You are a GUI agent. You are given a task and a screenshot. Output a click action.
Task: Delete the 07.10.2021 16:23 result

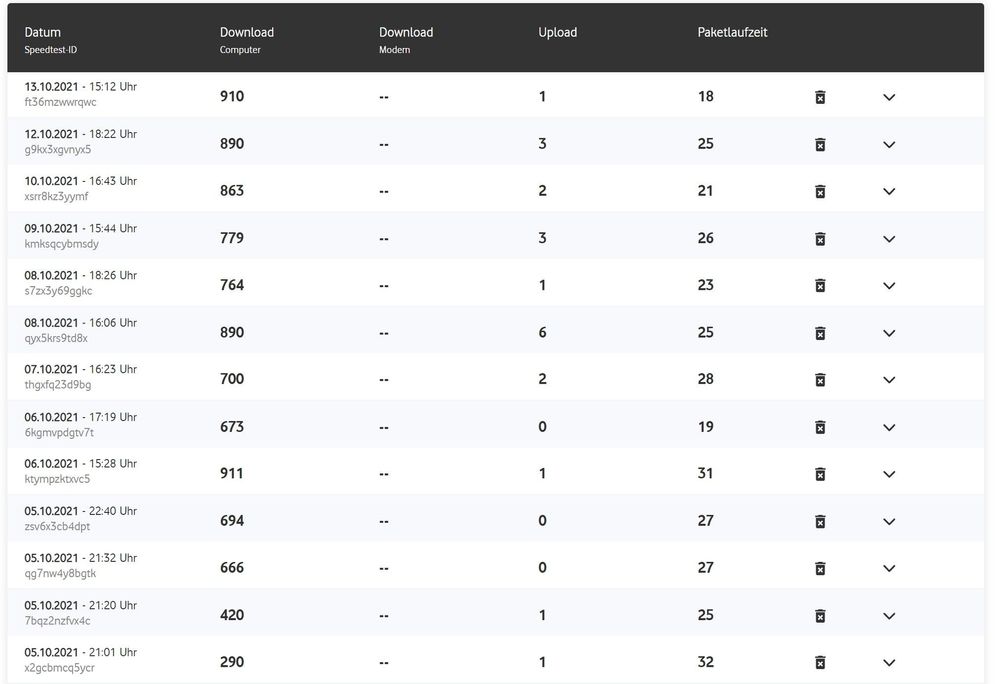pyautogui.click(x=820, y=380)
